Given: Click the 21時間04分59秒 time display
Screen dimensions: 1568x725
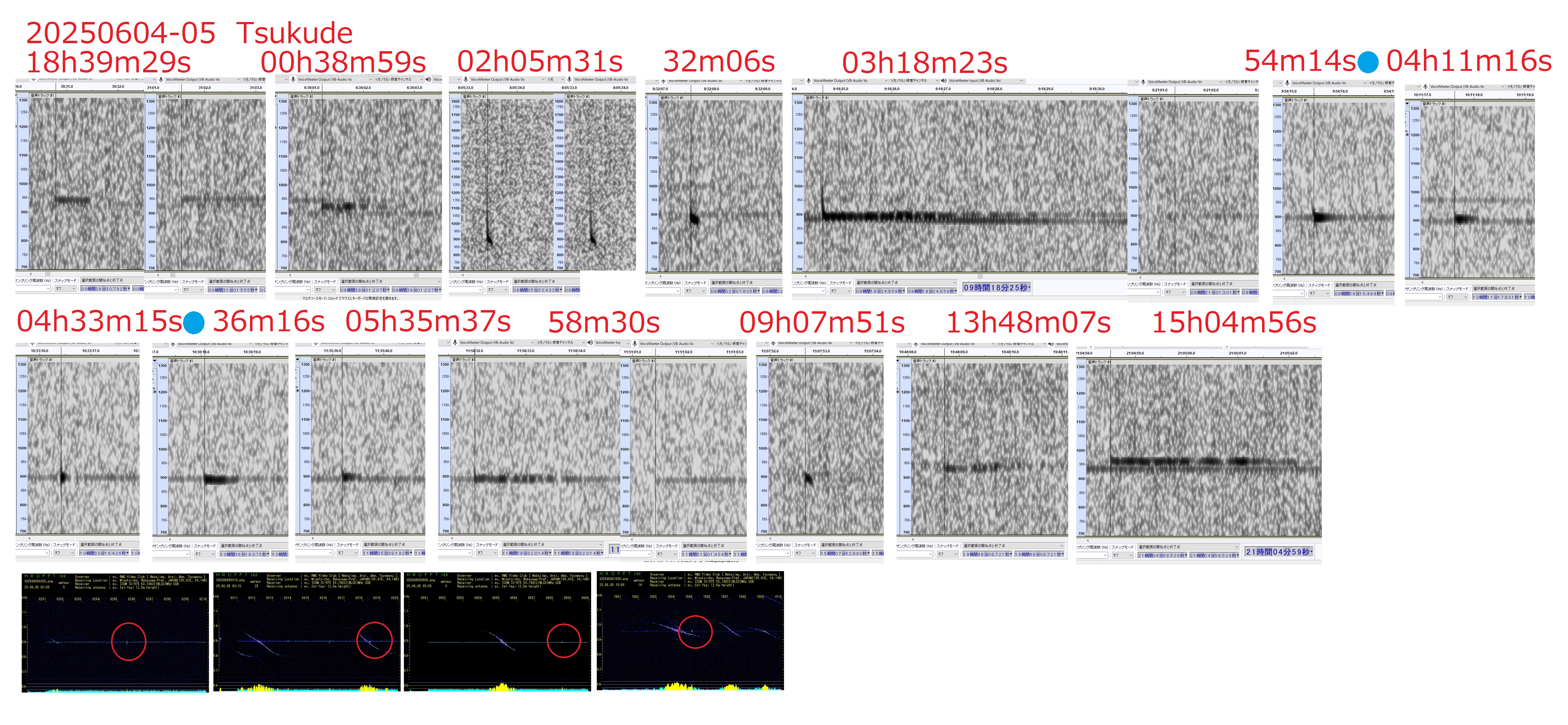Looking at the screenshot, I should pos(1278,551).
